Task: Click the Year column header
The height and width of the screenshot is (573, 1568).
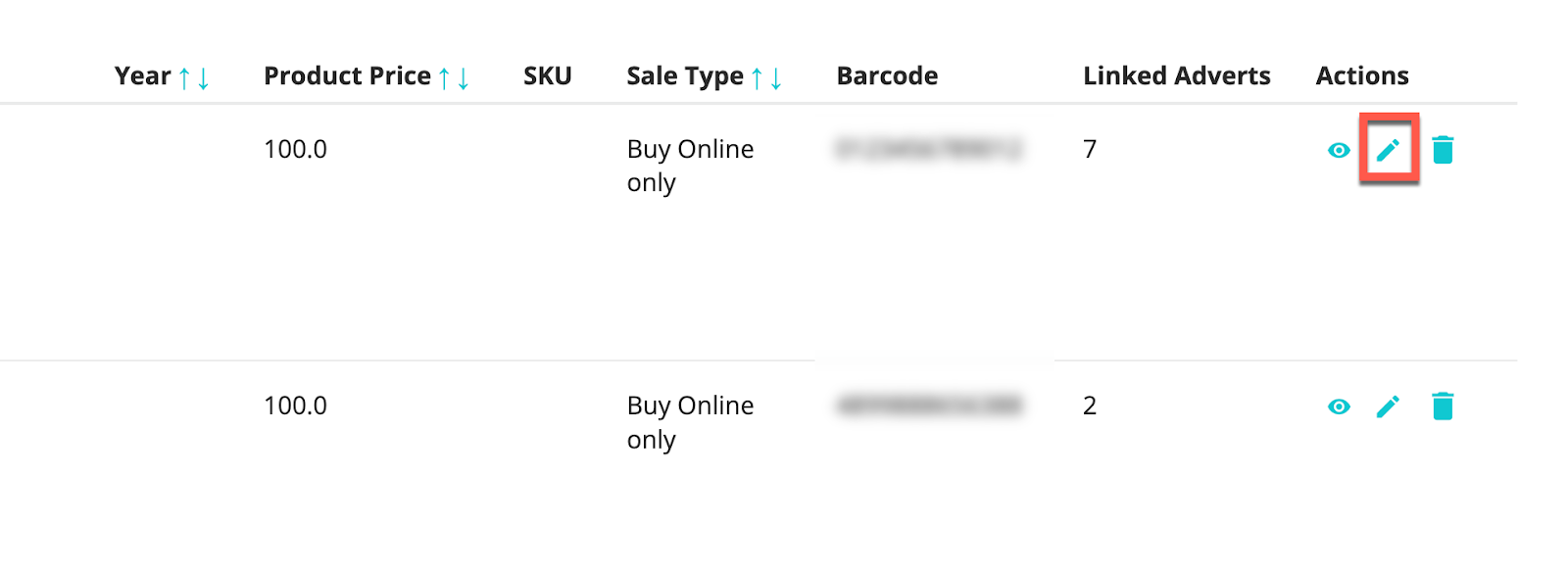Action: pos(143,76)
